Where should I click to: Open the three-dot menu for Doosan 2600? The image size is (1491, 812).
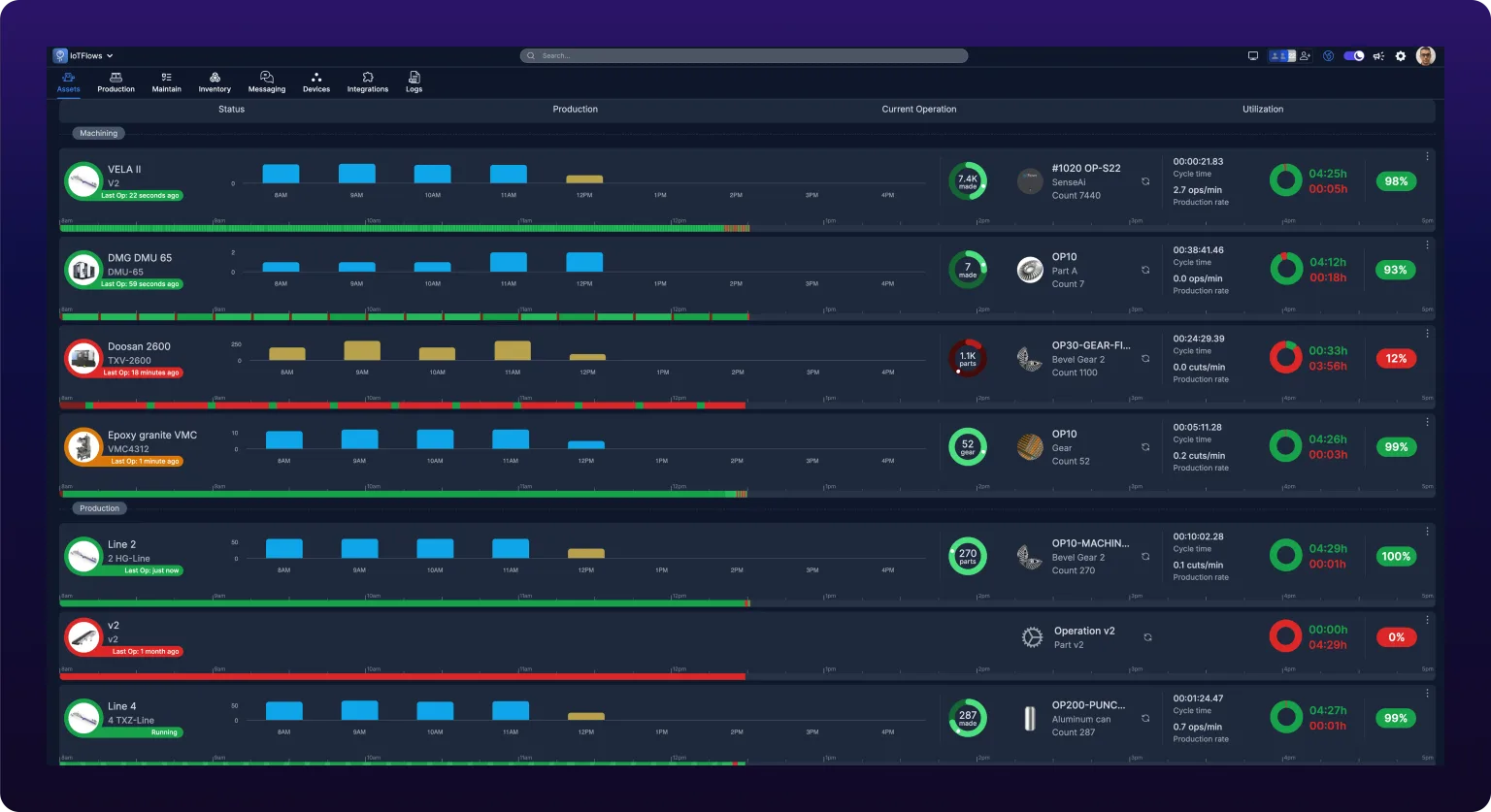coord(1427,333)
